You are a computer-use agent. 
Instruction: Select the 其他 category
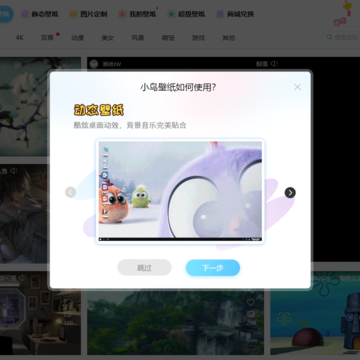[x=229, y=38]
